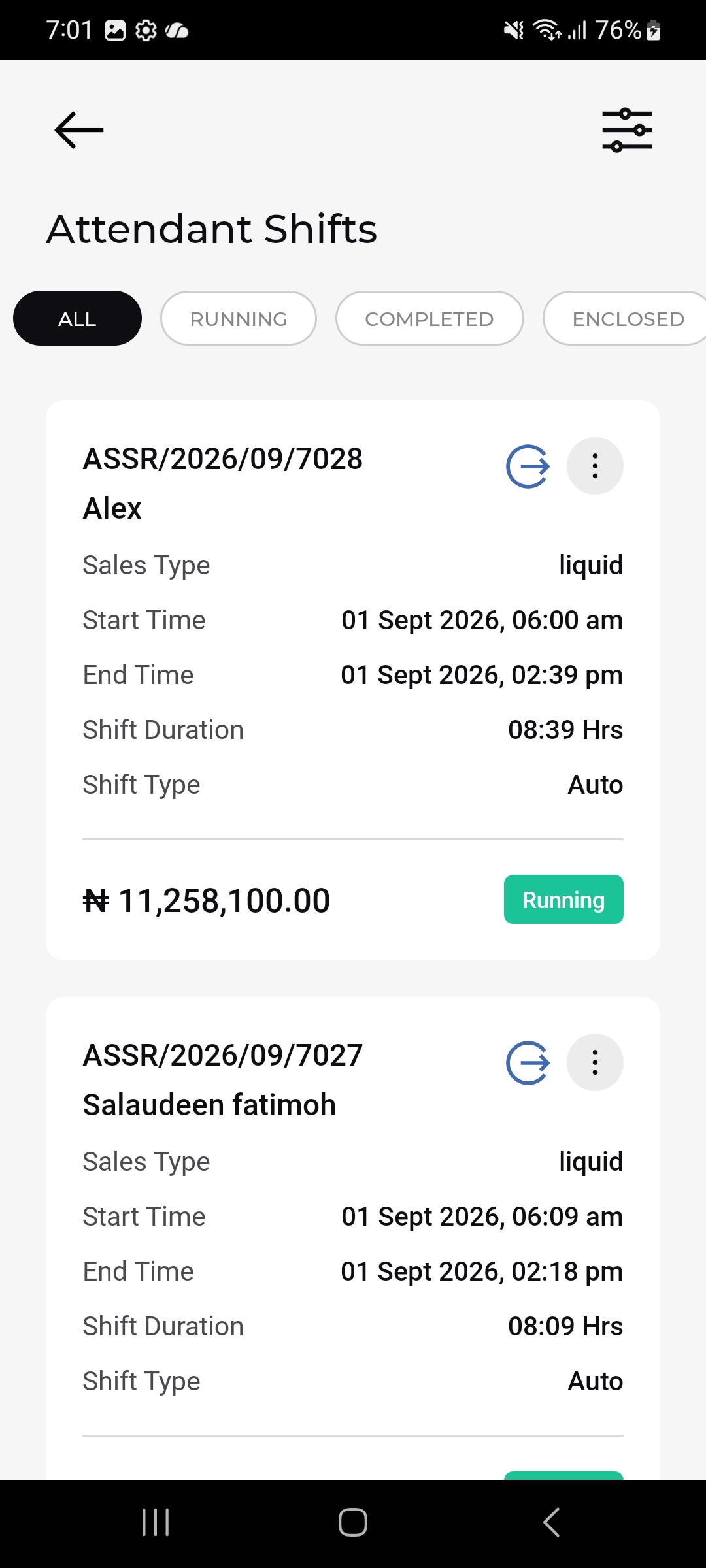Open shift ASSR/2026/09/7027 title
The width and height of the screenshot is (706, 1568).
coord(223,1055)
